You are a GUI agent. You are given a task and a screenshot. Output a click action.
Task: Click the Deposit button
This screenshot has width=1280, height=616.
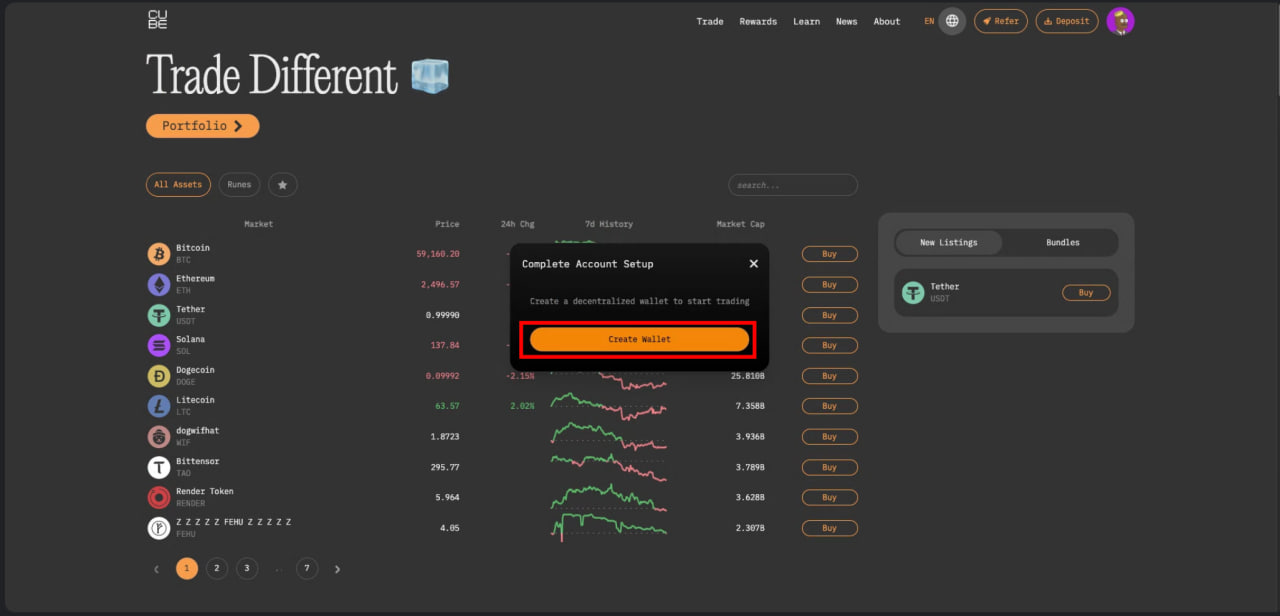coord(1067,21)
